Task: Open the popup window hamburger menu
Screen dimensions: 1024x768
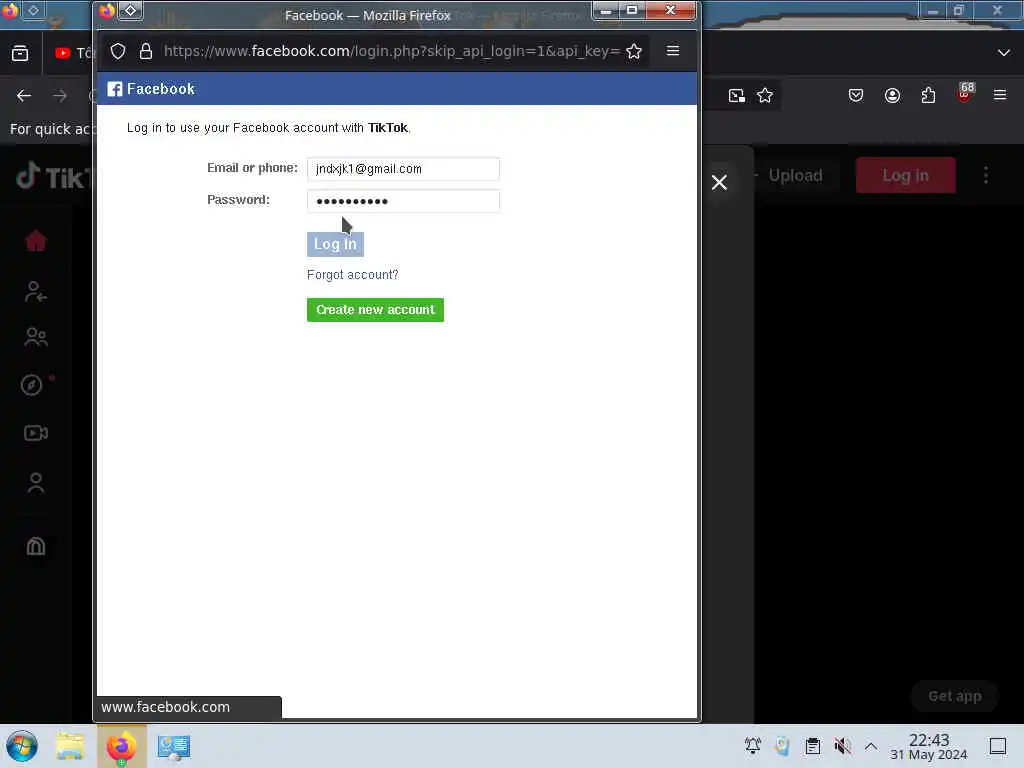Action: click(673, 50)
